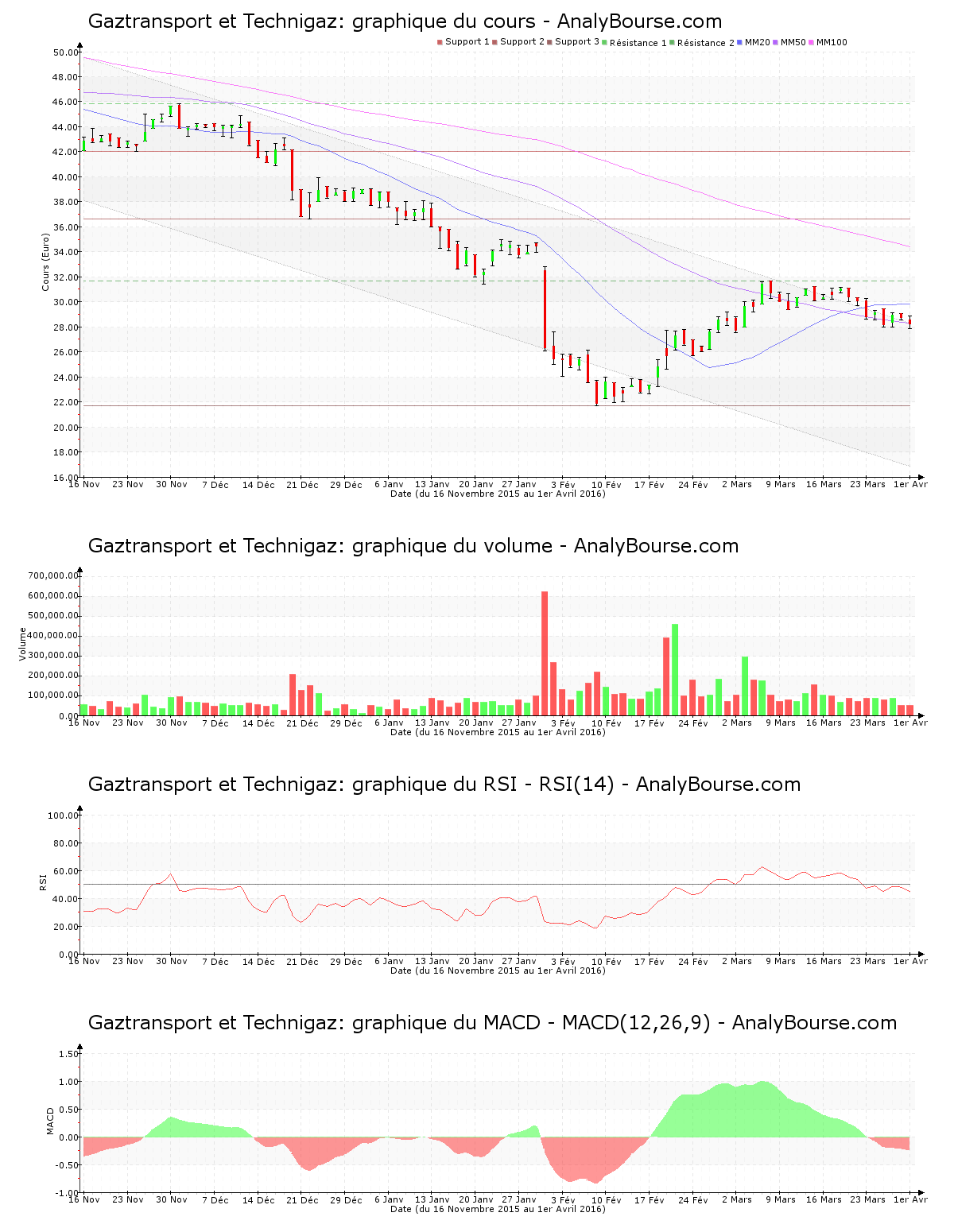This screenshot has width=954, height=1232.
Task: Click the 22.00 value on price axis
Action: click(x=65, y=402)
